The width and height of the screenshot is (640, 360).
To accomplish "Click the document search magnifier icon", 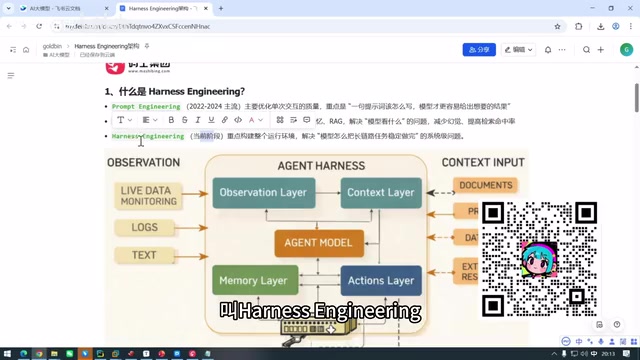I will pos(586,50).
